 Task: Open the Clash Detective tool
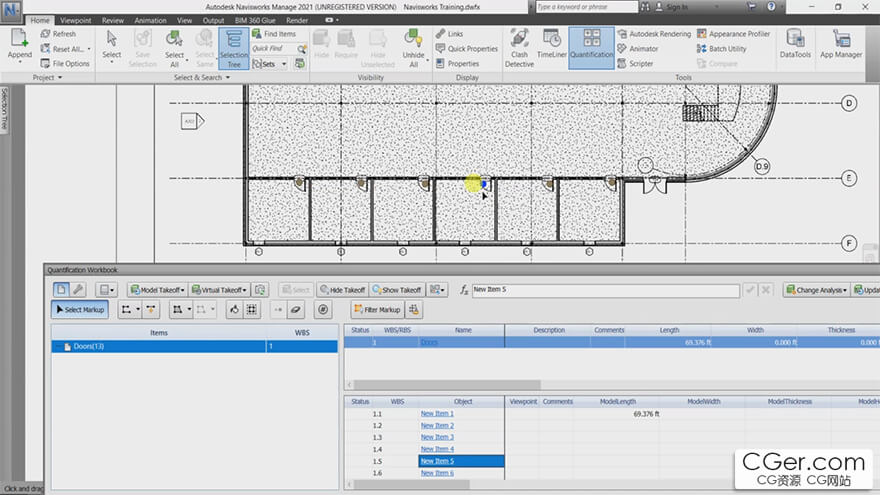click(519, 48)
